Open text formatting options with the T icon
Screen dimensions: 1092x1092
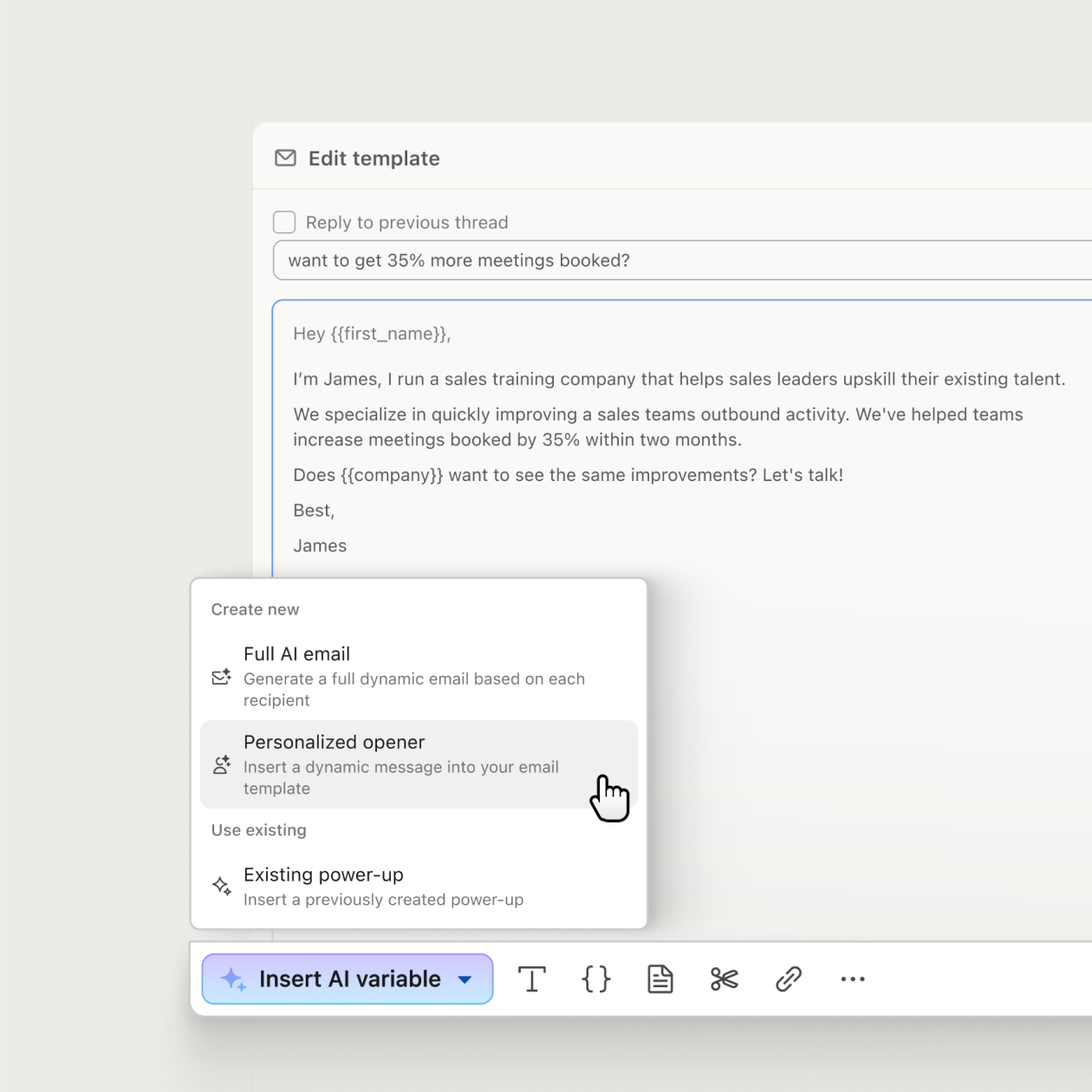pos(531,978)
